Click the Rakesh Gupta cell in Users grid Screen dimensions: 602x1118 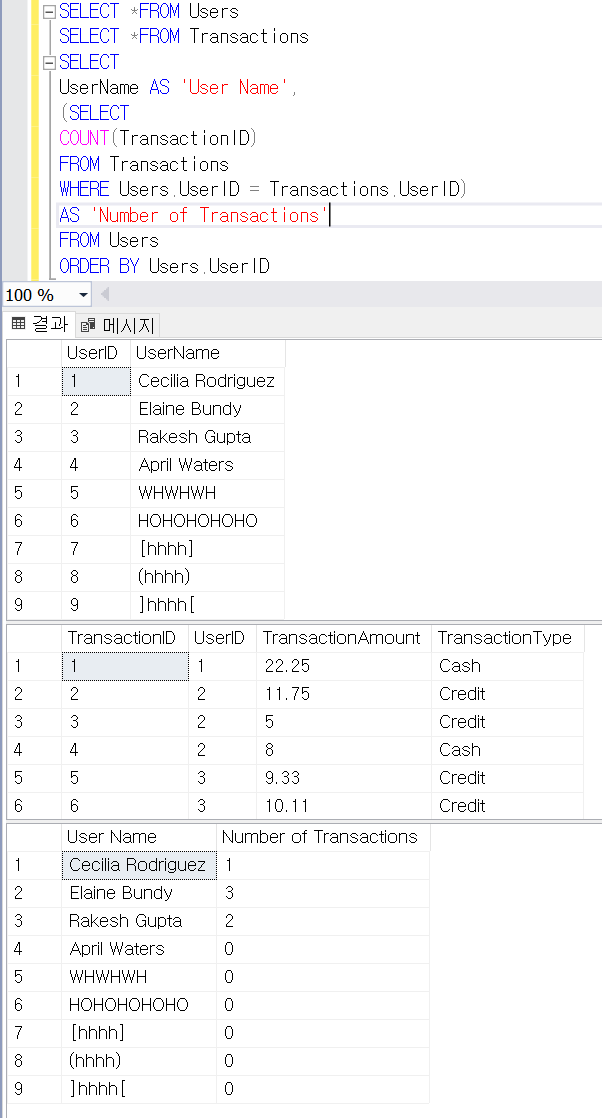pos(208,437)
